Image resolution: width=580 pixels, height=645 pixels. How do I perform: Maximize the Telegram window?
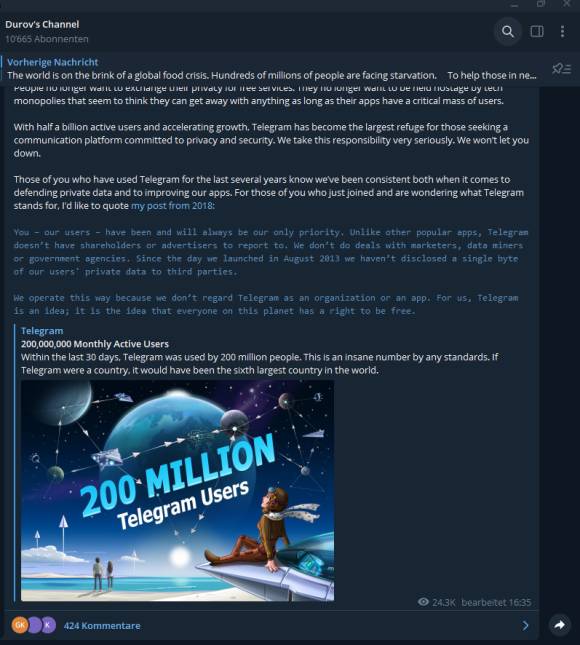541,4
